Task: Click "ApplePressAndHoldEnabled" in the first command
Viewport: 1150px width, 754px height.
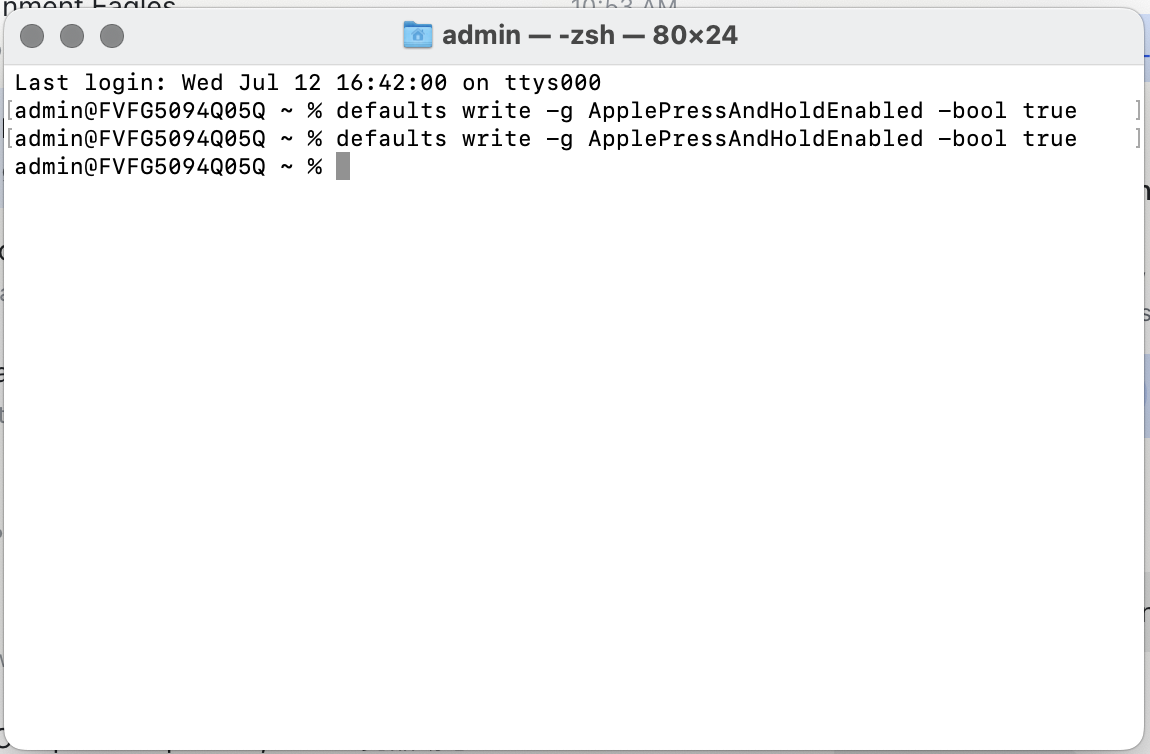Action: pyautogui.click(x=755, y=110)
